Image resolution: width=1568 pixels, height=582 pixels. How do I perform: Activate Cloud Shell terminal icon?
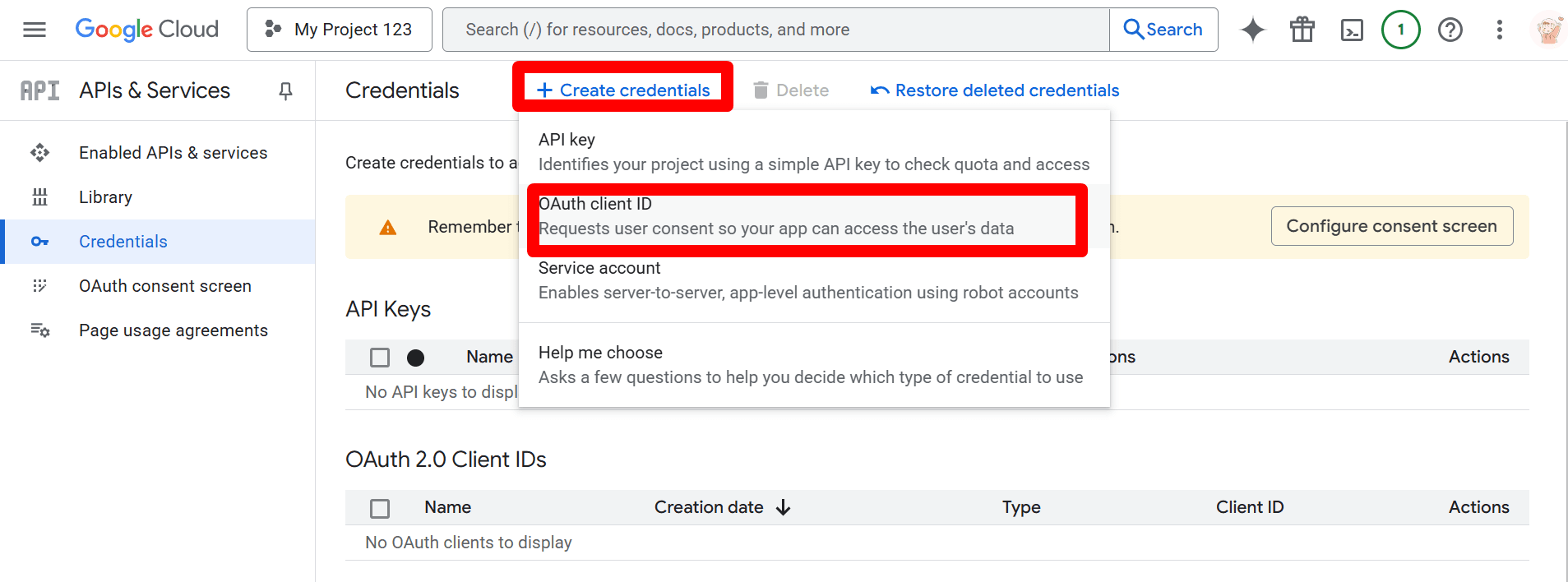click(x=1352, y=30)
